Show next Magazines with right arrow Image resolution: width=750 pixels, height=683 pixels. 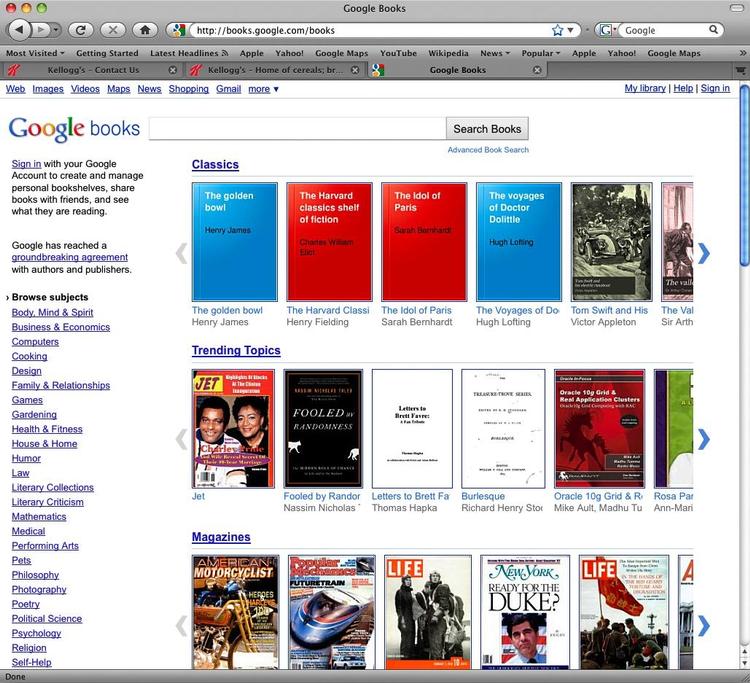[x=703, y=626]
